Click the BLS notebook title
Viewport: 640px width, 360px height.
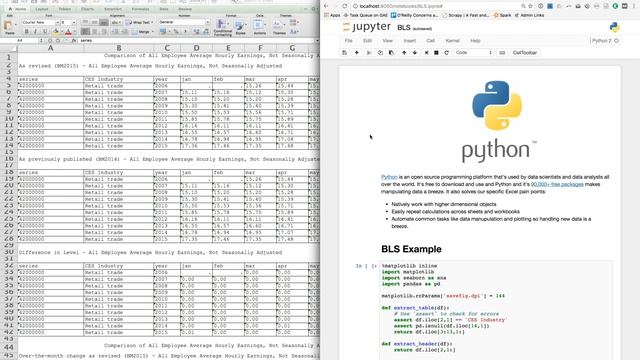[404, 27]
